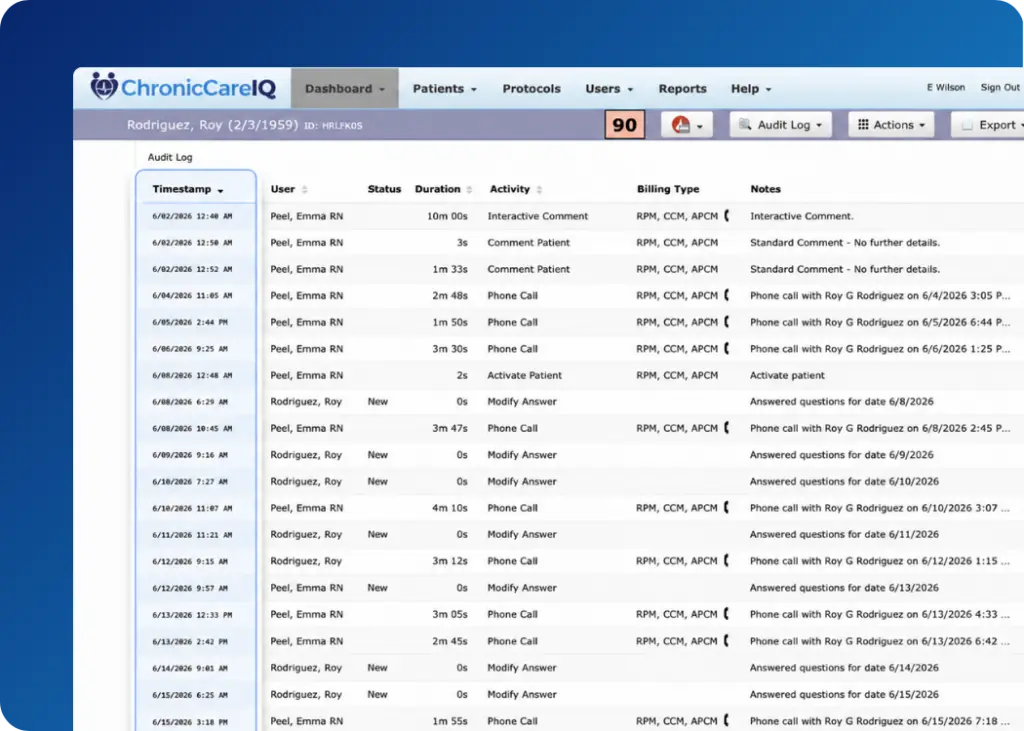Click phone icon in 6/04/2026 11:05 AM row
Screen dimensions: 1024x731
[727, 295]
